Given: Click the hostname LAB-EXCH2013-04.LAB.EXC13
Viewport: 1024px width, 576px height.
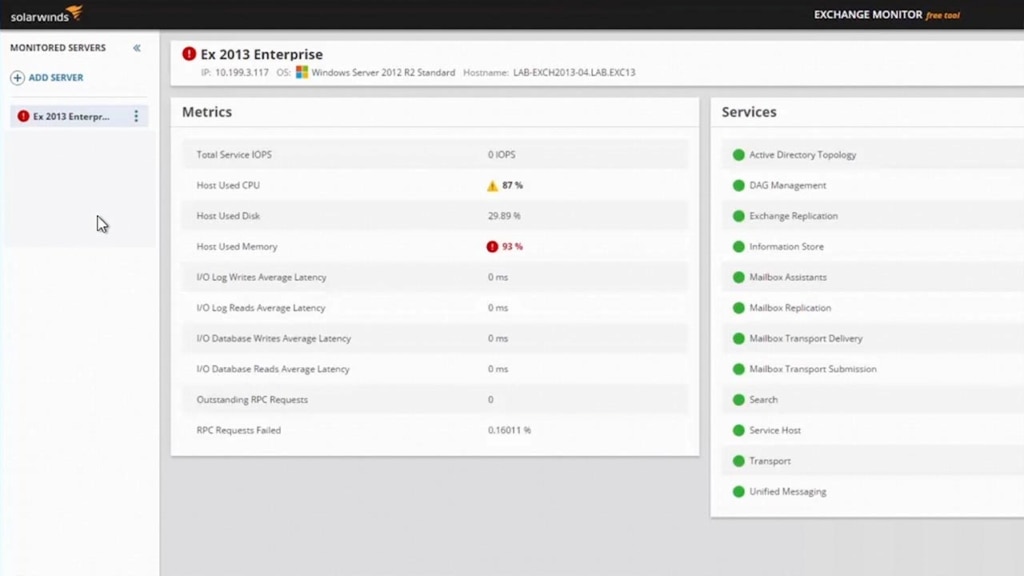Looking at the screenshot, I should pyautogui.click(x=576, y=72).
